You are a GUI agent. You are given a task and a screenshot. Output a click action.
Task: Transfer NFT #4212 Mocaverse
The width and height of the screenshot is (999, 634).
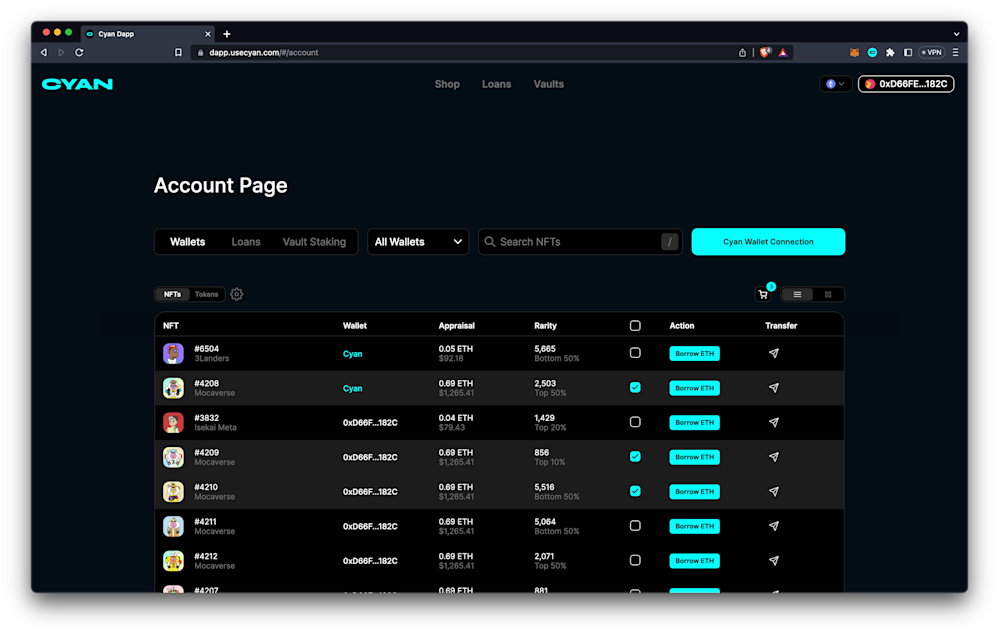[x=773, y=561]
